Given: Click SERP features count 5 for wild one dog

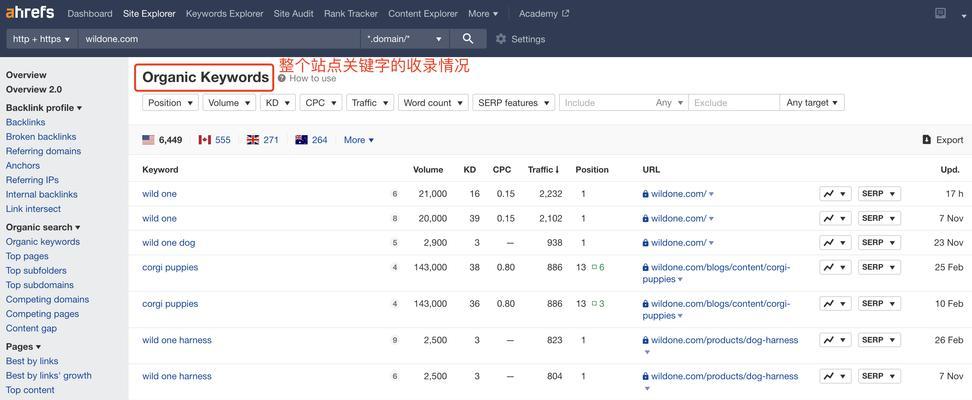Looking at the screenshot, I should (x=395, y=242).
